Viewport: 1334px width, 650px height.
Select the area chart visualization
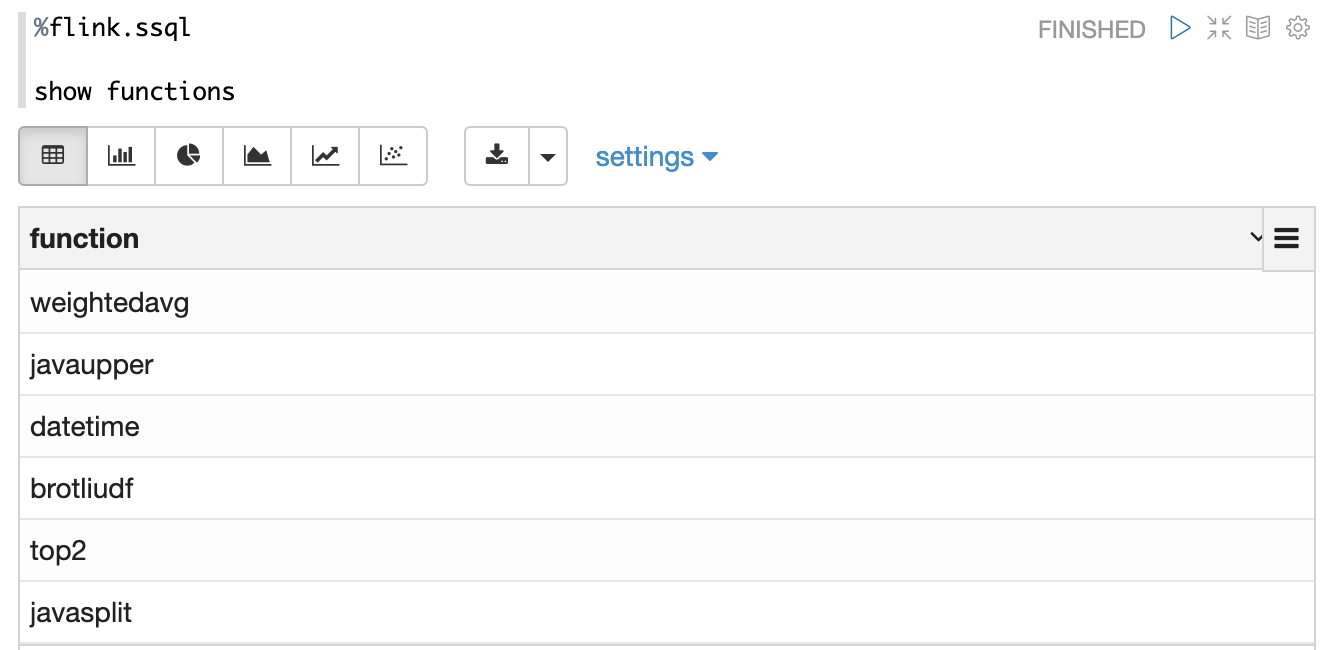tap(257, 156)
